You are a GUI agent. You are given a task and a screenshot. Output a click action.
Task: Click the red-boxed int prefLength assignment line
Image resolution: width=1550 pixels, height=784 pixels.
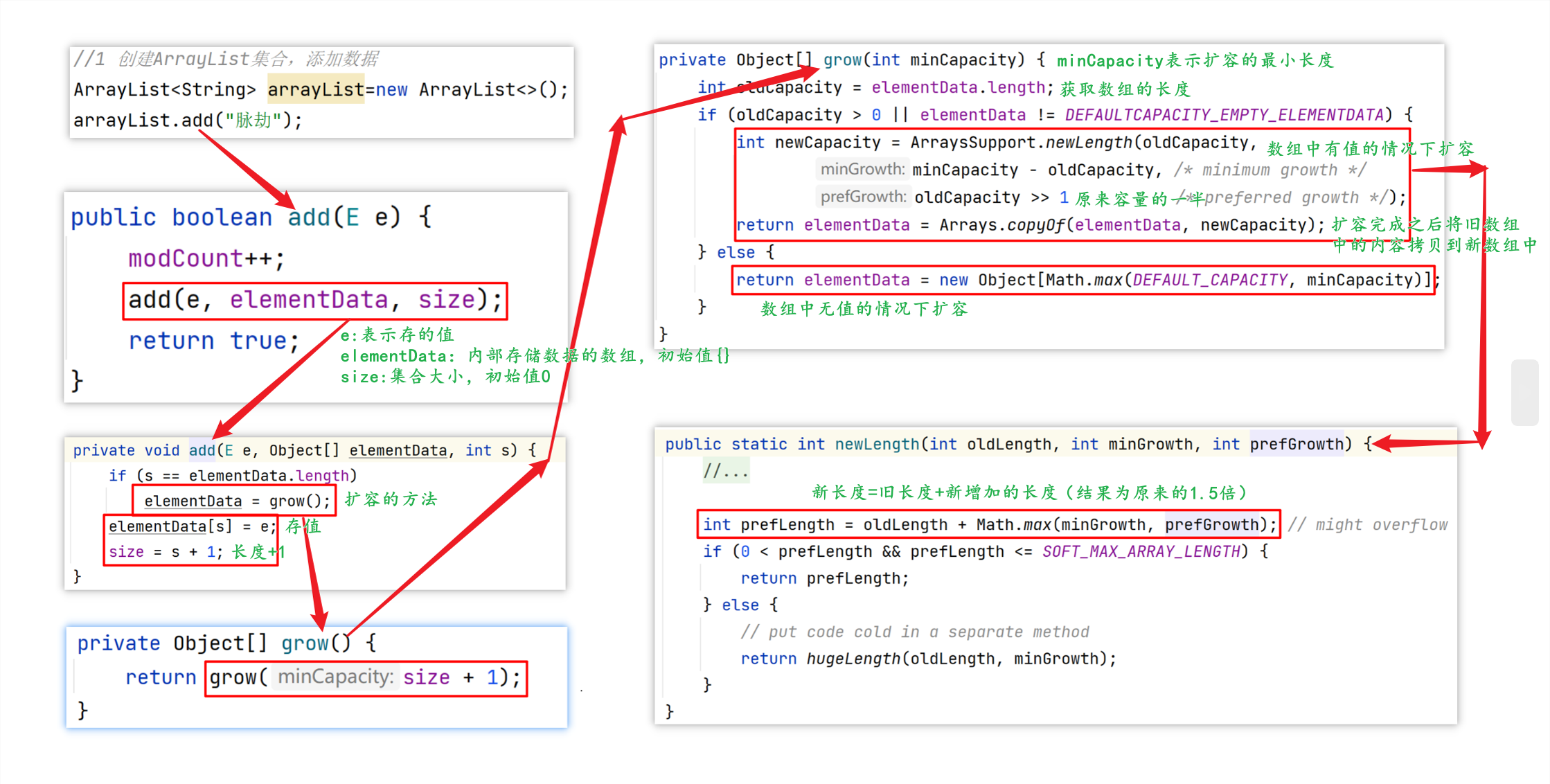pyautogui.click(x=988, y=525)
